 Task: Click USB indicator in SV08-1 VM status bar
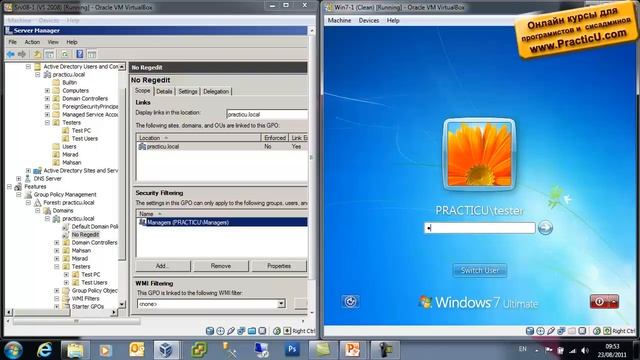231,331
